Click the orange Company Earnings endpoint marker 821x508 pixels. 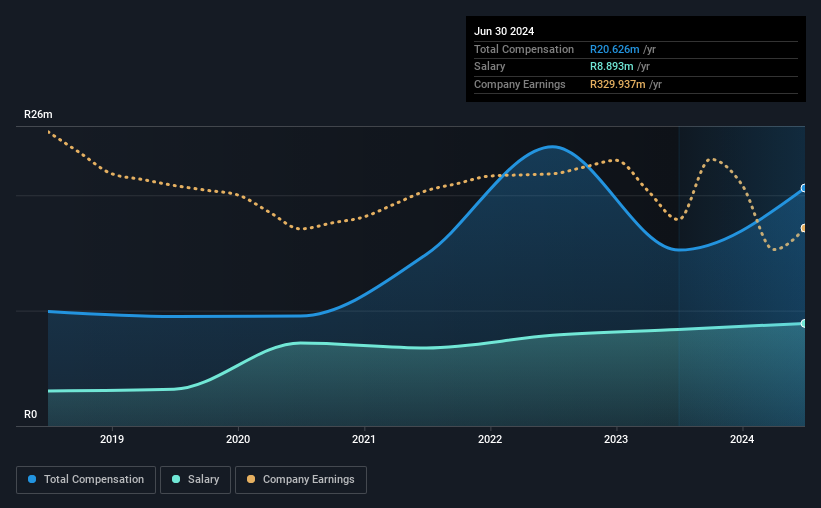[x=804, y=228]
